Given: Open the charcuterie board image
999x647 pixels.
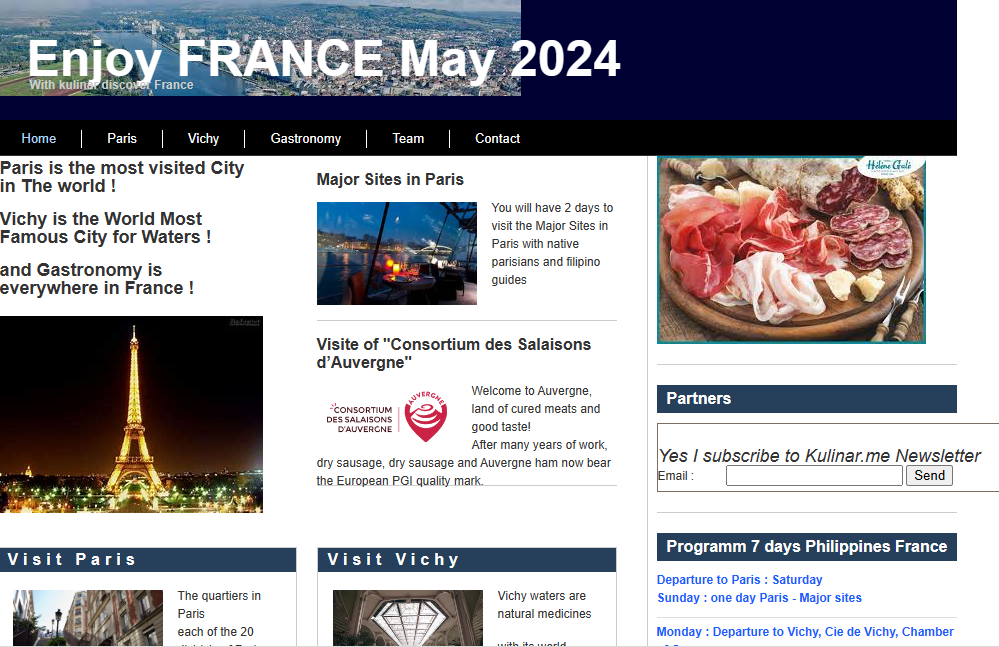Looking at the screenshot, I should click(x=791, y=250).
